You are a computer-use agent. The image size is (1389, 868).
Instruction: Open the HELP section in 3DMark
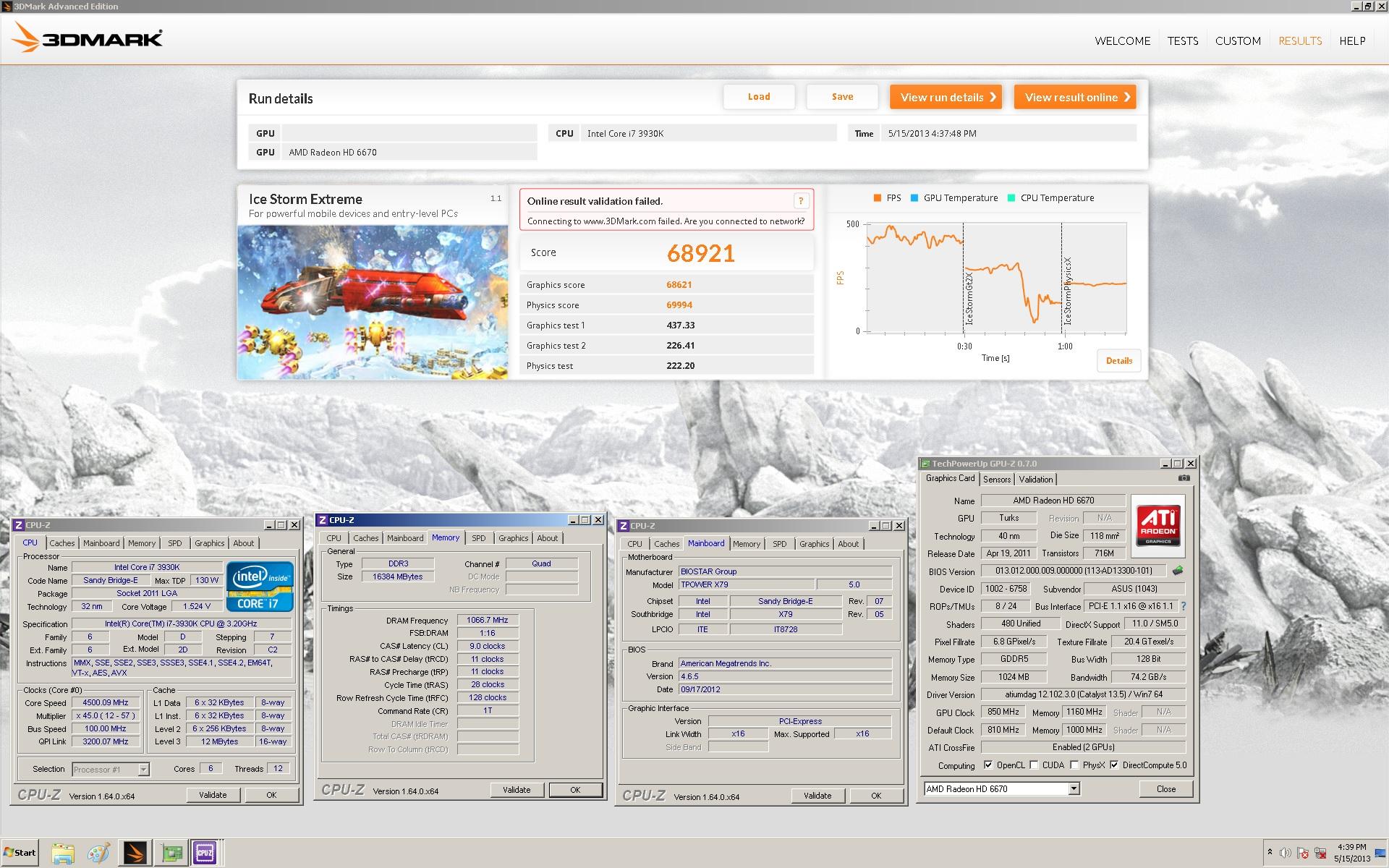click(x=1352, y=41)
